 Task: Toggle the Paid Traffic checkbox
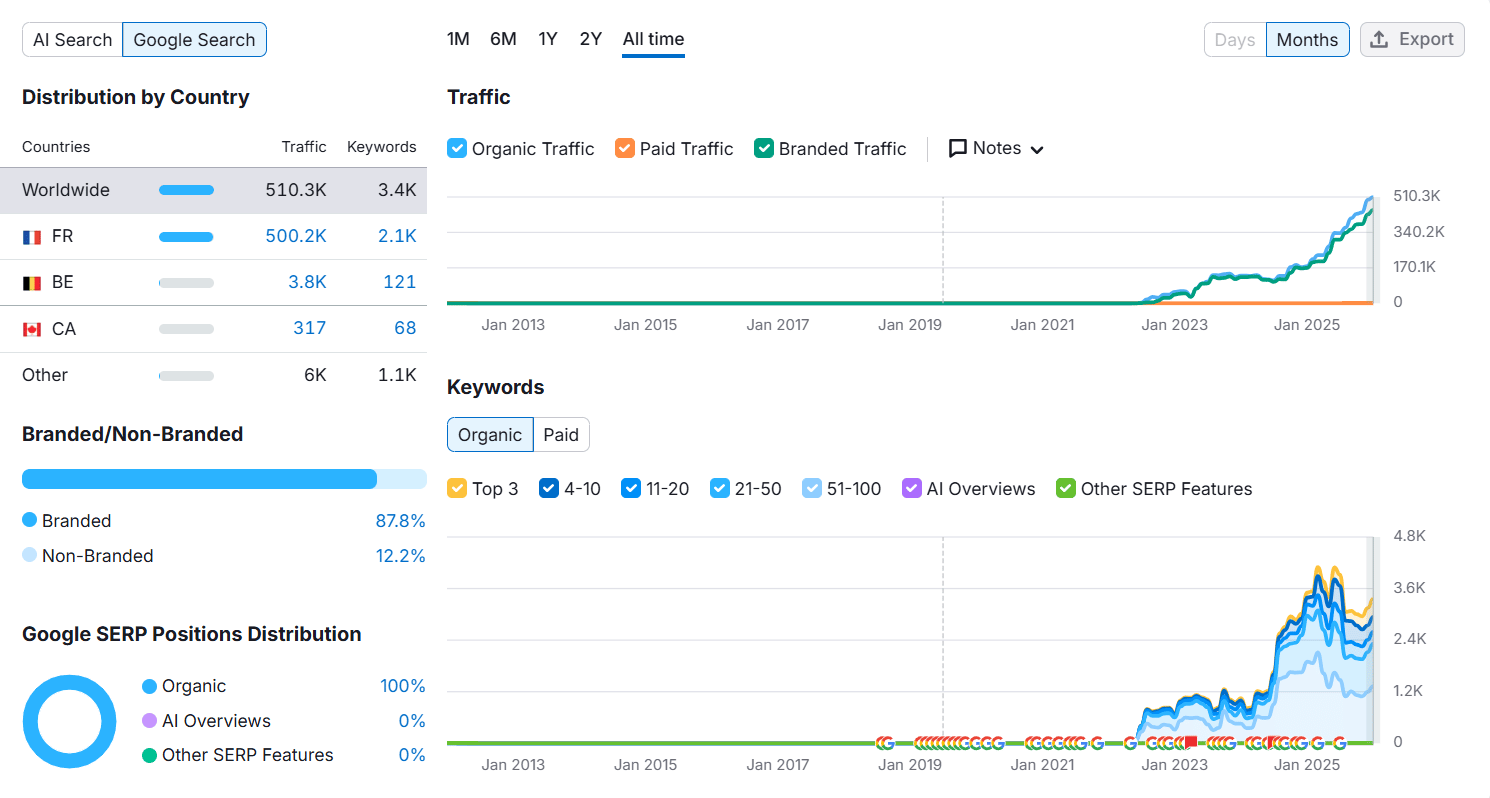tap(625, 149)
